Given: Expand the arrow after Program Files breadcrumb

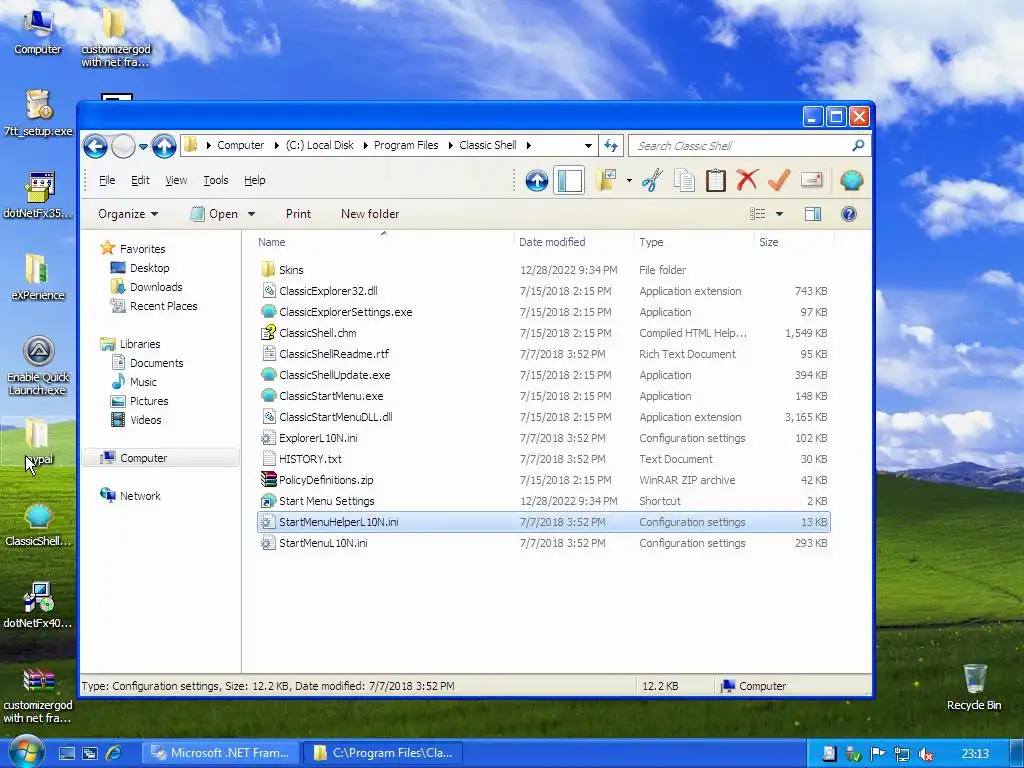Looking at the screenshot, I should (450, 146).
